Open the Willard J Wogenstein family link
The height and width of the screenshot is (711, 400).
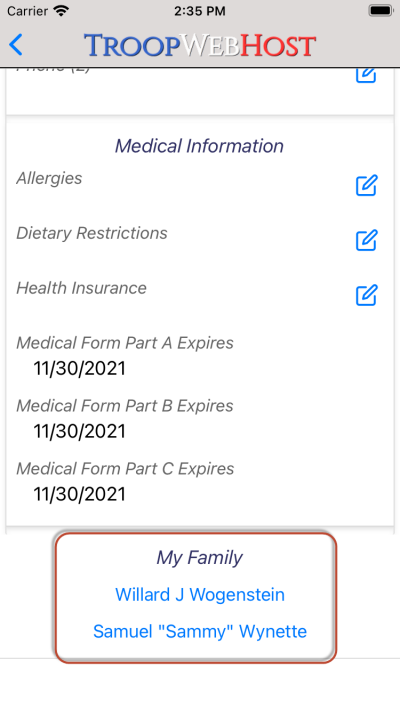200,594
